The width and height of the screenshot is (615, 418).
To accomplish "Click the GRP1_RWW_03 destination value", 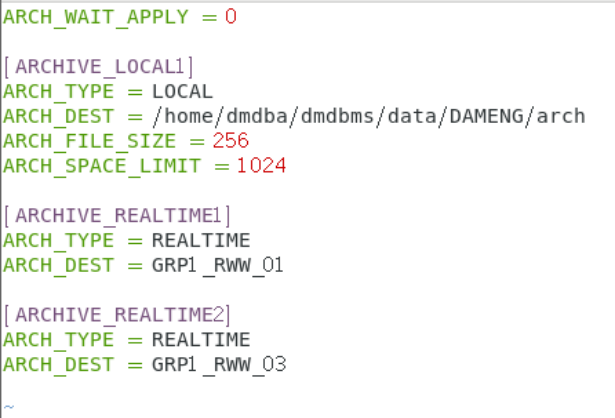I will point(219,365).
